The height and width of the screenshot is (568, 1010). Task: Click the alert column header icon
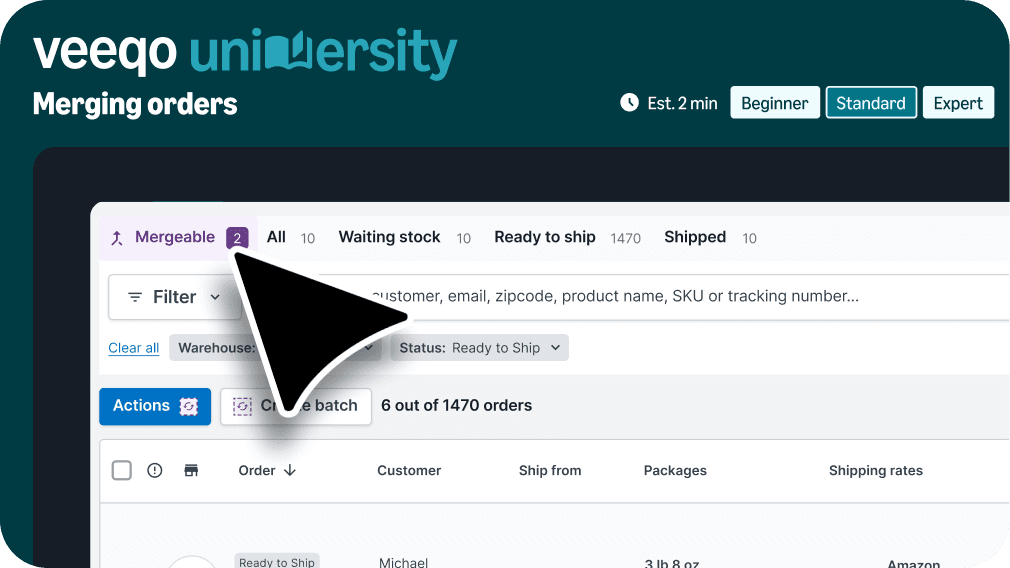[155, 470]
